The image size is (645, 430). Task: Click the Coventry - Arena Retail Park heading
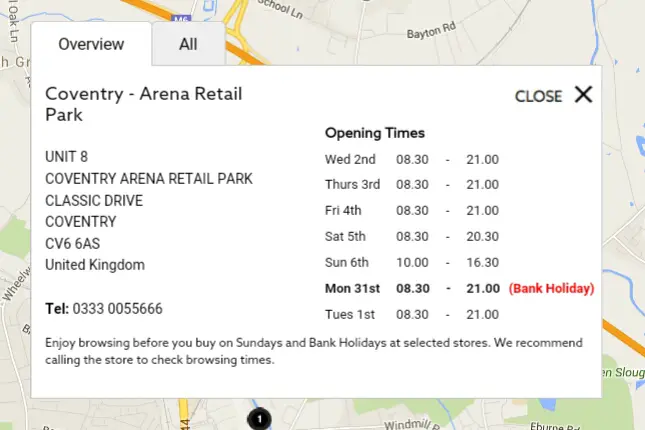(144, 104)
